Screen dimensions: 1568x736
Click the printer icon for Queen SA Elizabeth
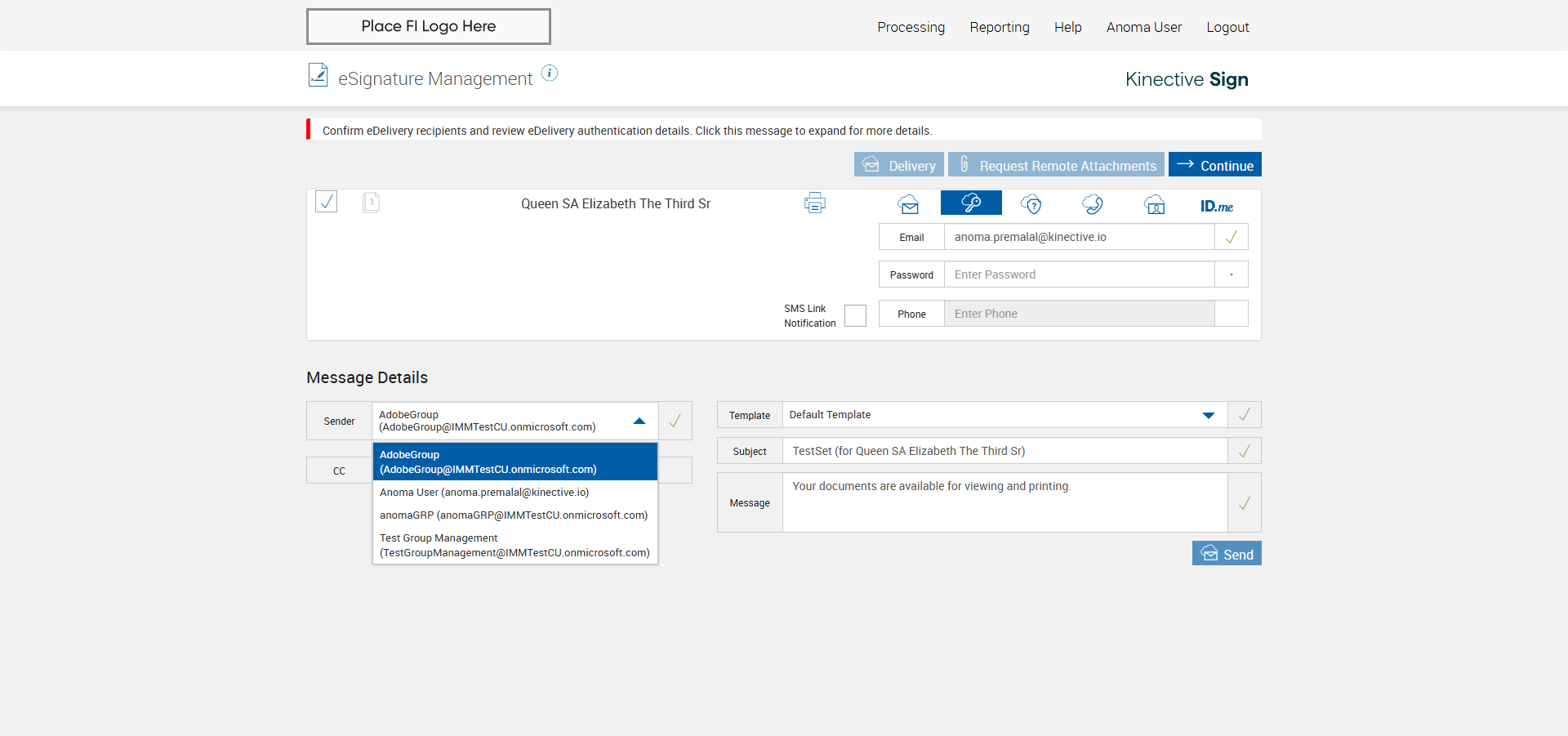pyautogui.click(x=814, y=203)
